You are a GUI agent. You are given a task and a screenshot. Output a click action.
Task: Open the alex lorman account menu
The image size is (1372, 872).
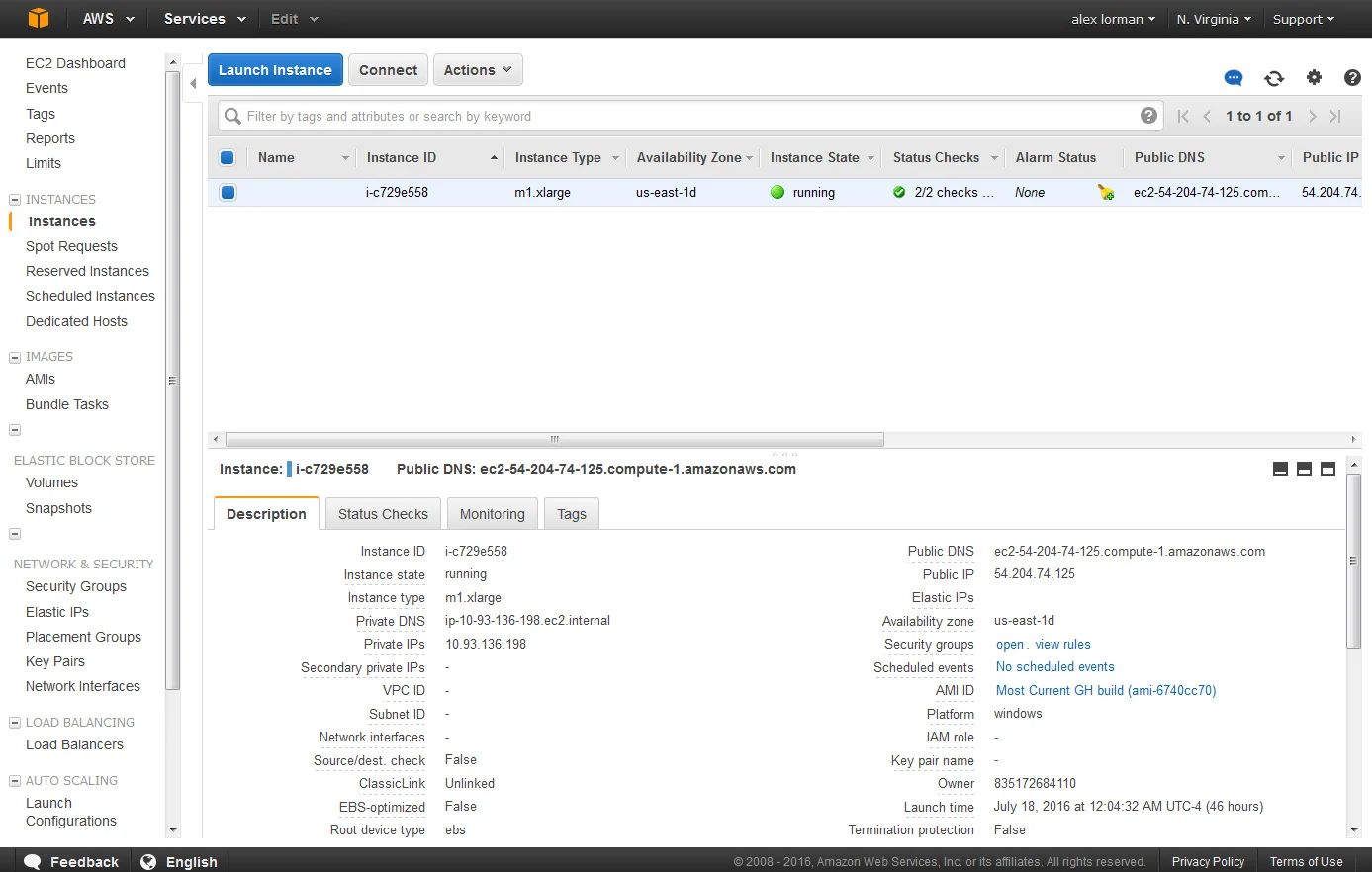coord(1113,19)
